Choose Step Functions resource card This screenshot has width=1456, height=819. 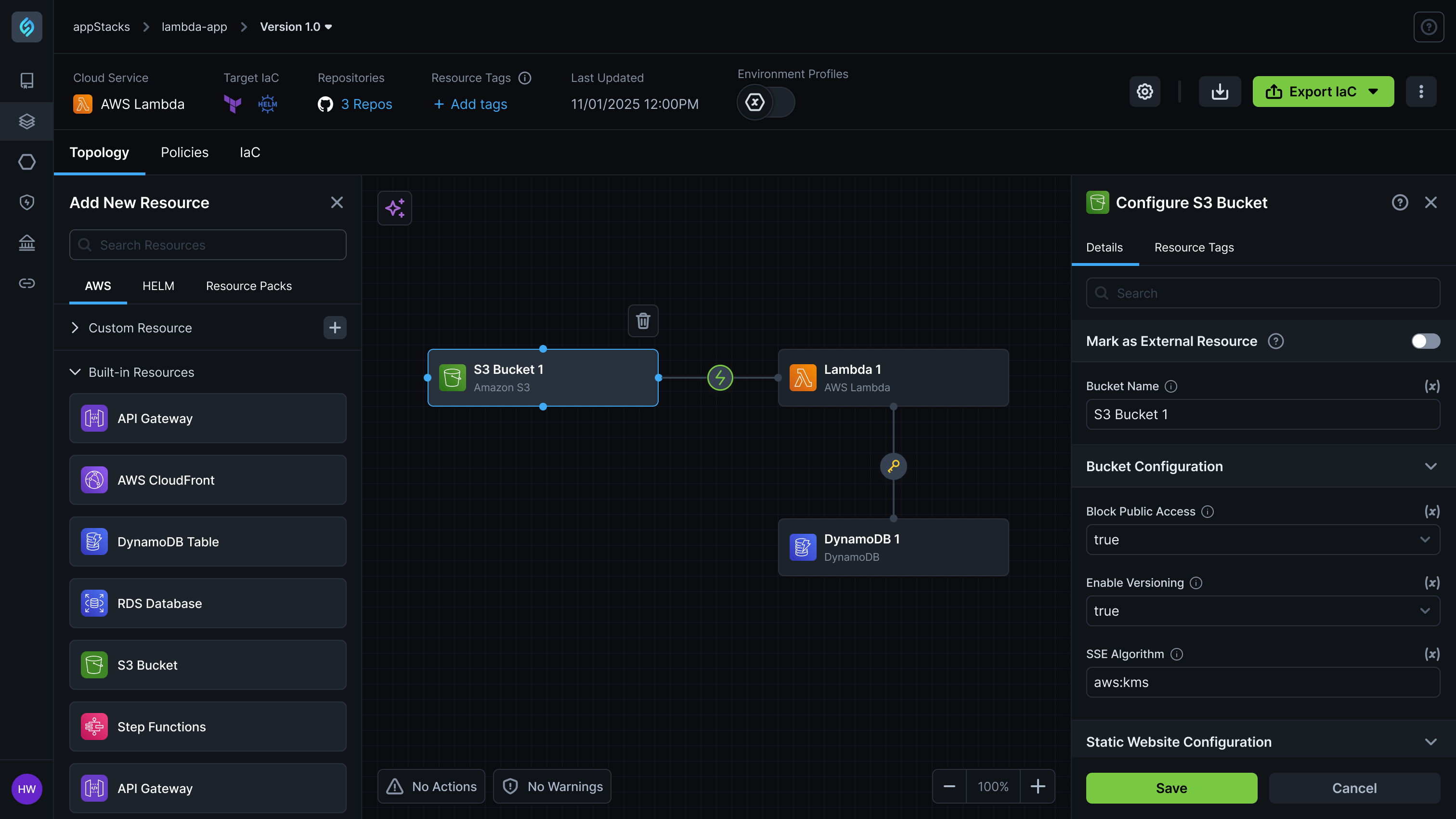click(208, 726)
